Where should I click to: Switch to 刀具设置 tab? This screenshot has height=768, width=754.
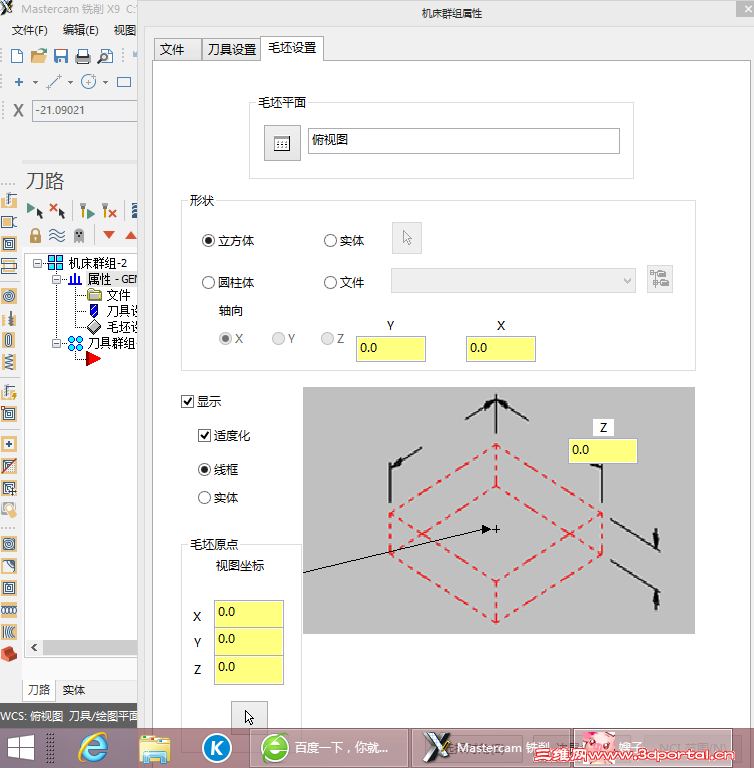click(x=231, y=49)
